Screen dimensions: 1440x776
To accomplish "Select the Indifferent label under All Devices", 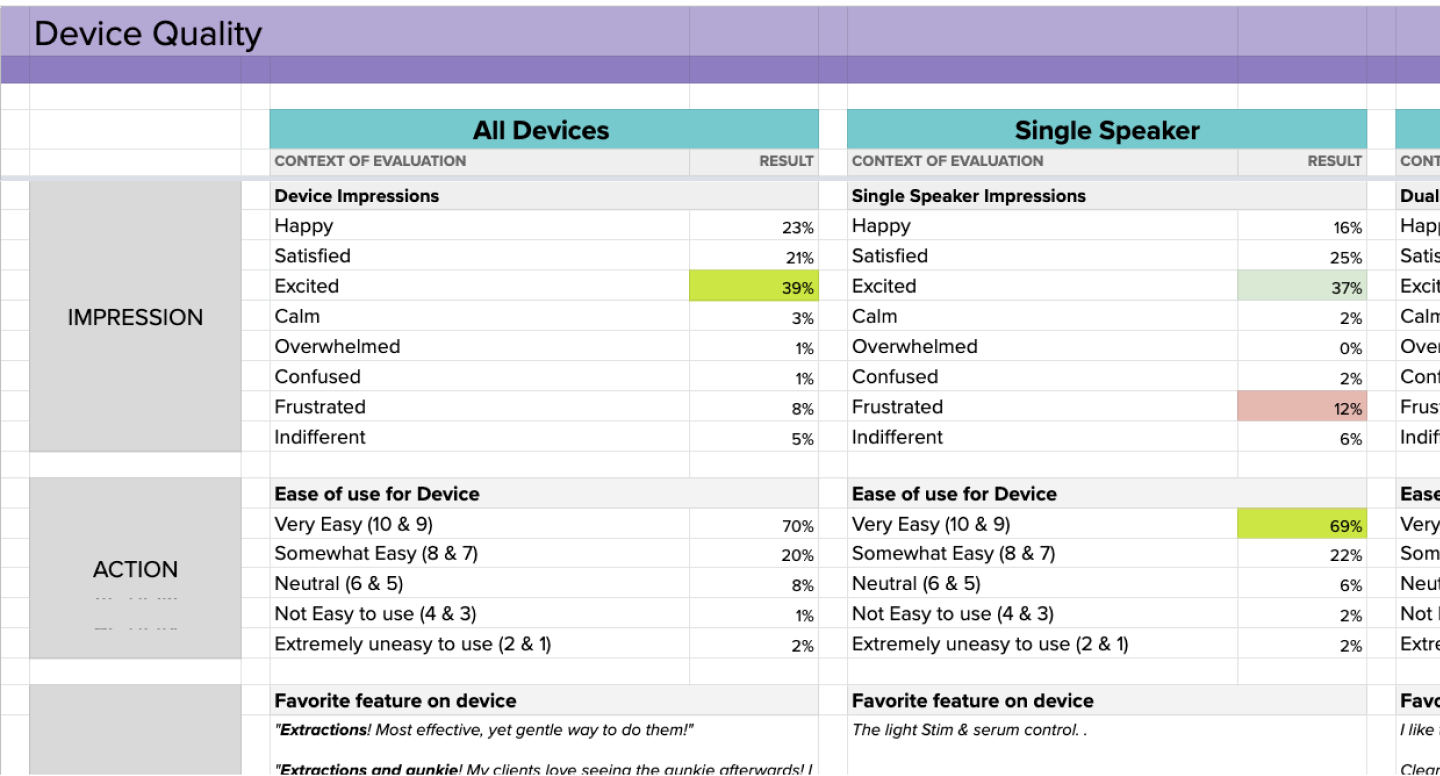I will pyautogui.click(x=320, y=437).
